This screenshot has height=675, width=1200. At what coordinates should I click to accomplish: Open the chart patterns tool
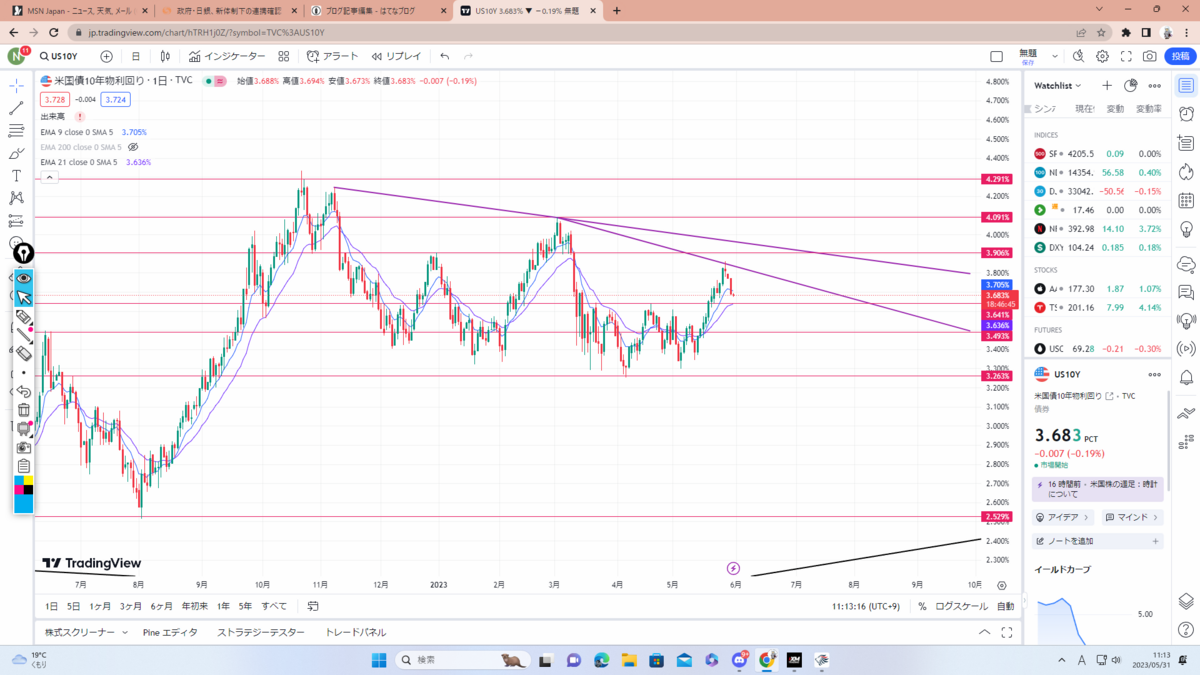tap(16, 198)
